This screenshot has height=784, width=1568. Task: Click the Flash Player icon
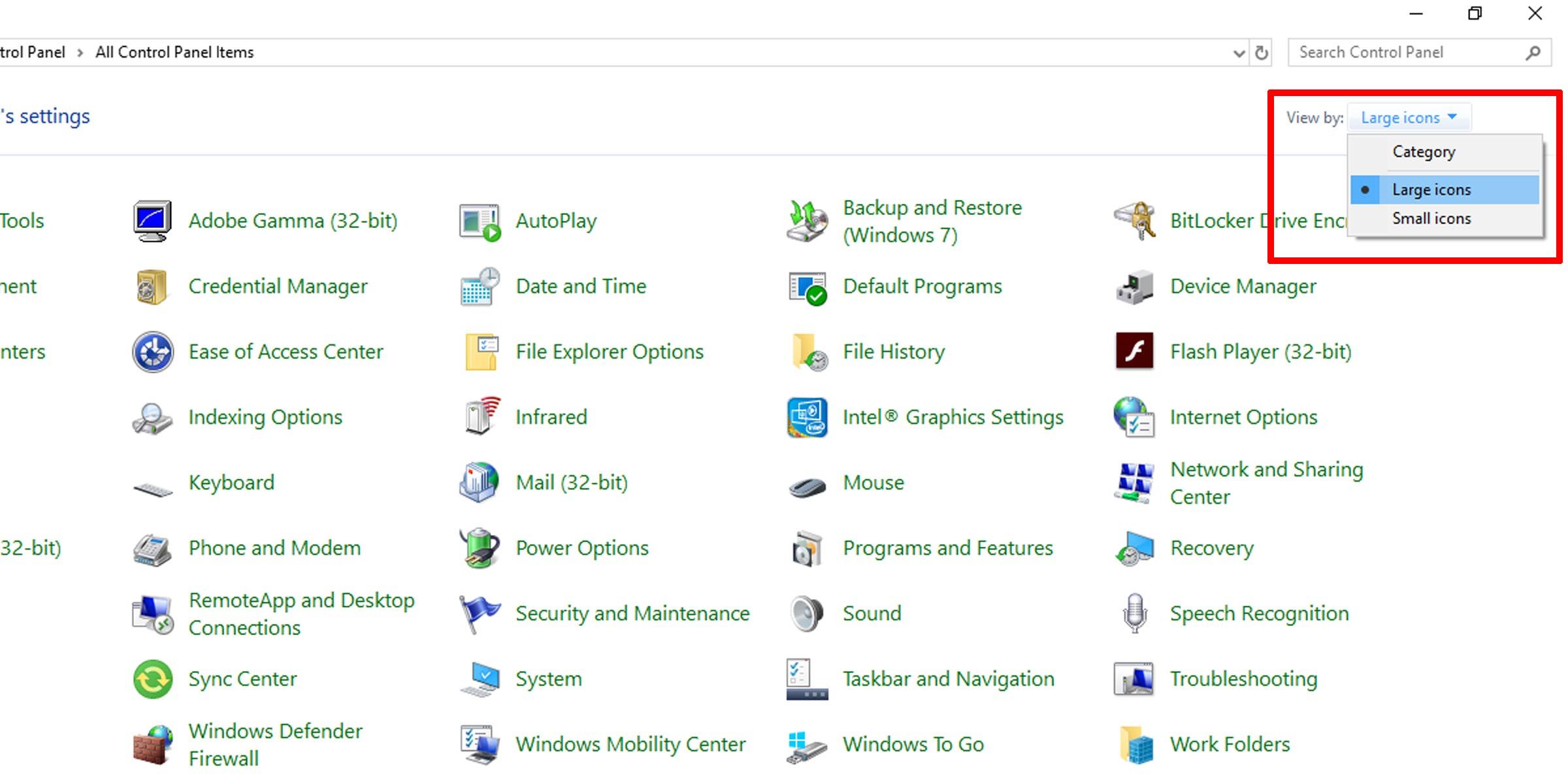1134,351
